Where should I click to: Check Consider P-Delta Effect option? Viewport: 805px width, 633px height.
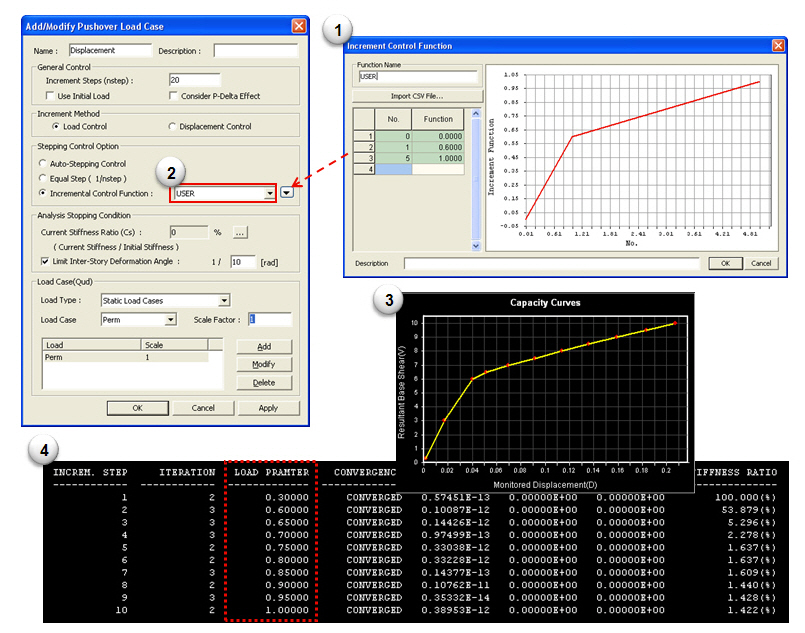[175, 96]
